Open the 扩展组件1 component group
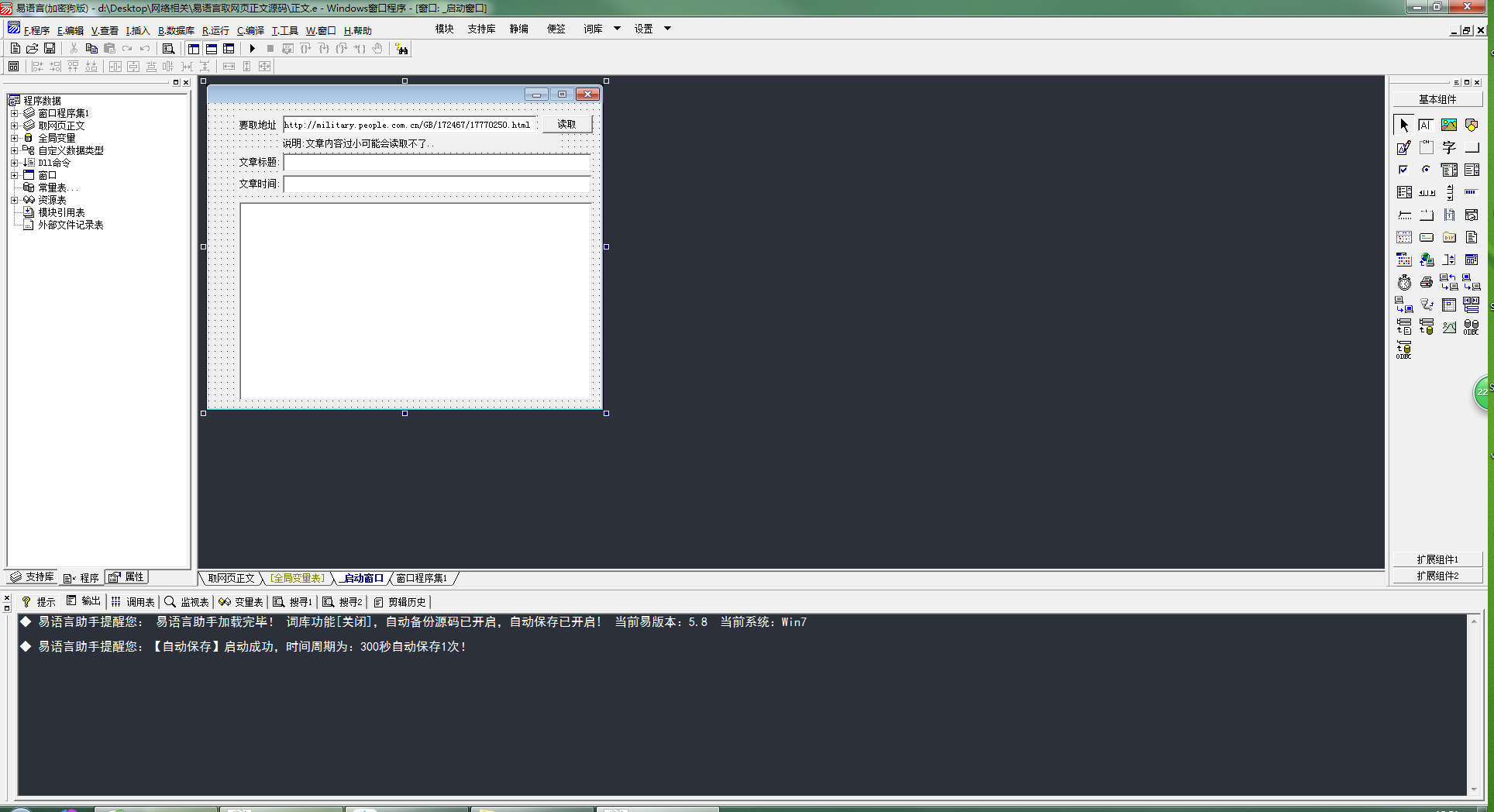 tap(1437, 559)
